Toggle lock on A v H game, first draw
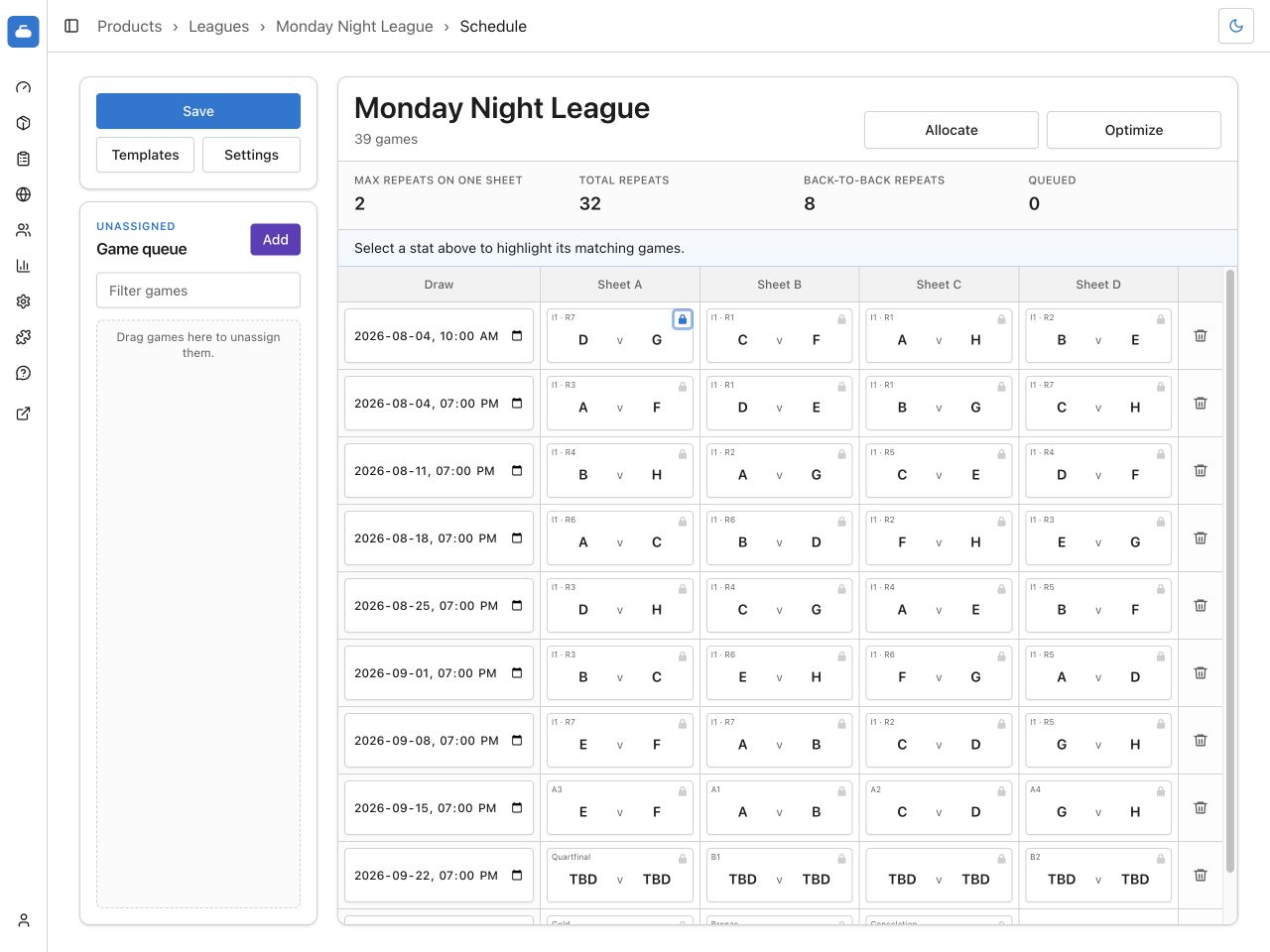The width and height of the screenshot is (1270, 952). (x=1002, y=319)
